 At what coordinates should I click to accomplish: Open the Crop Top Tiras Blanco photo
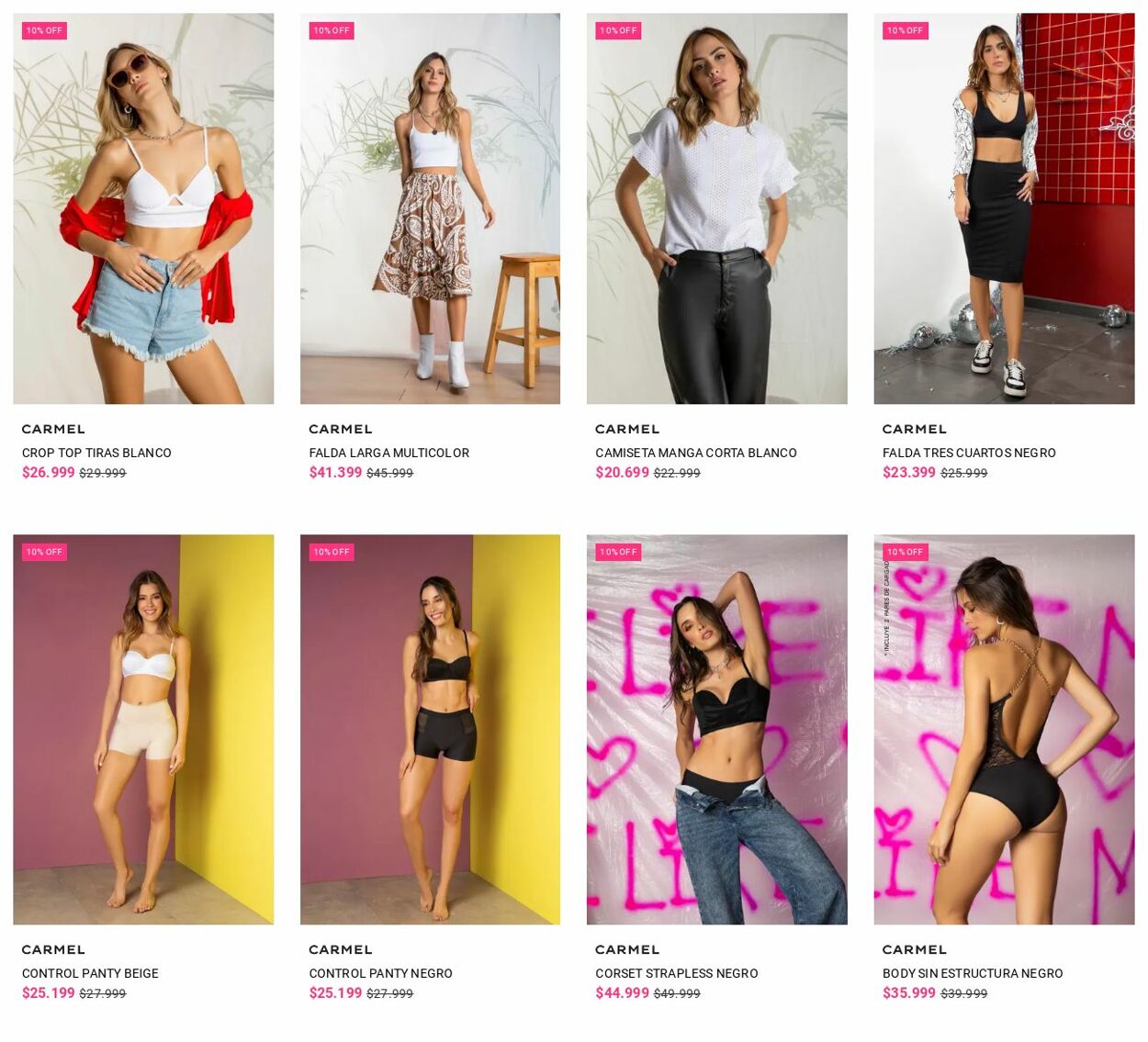coord(143,208)
